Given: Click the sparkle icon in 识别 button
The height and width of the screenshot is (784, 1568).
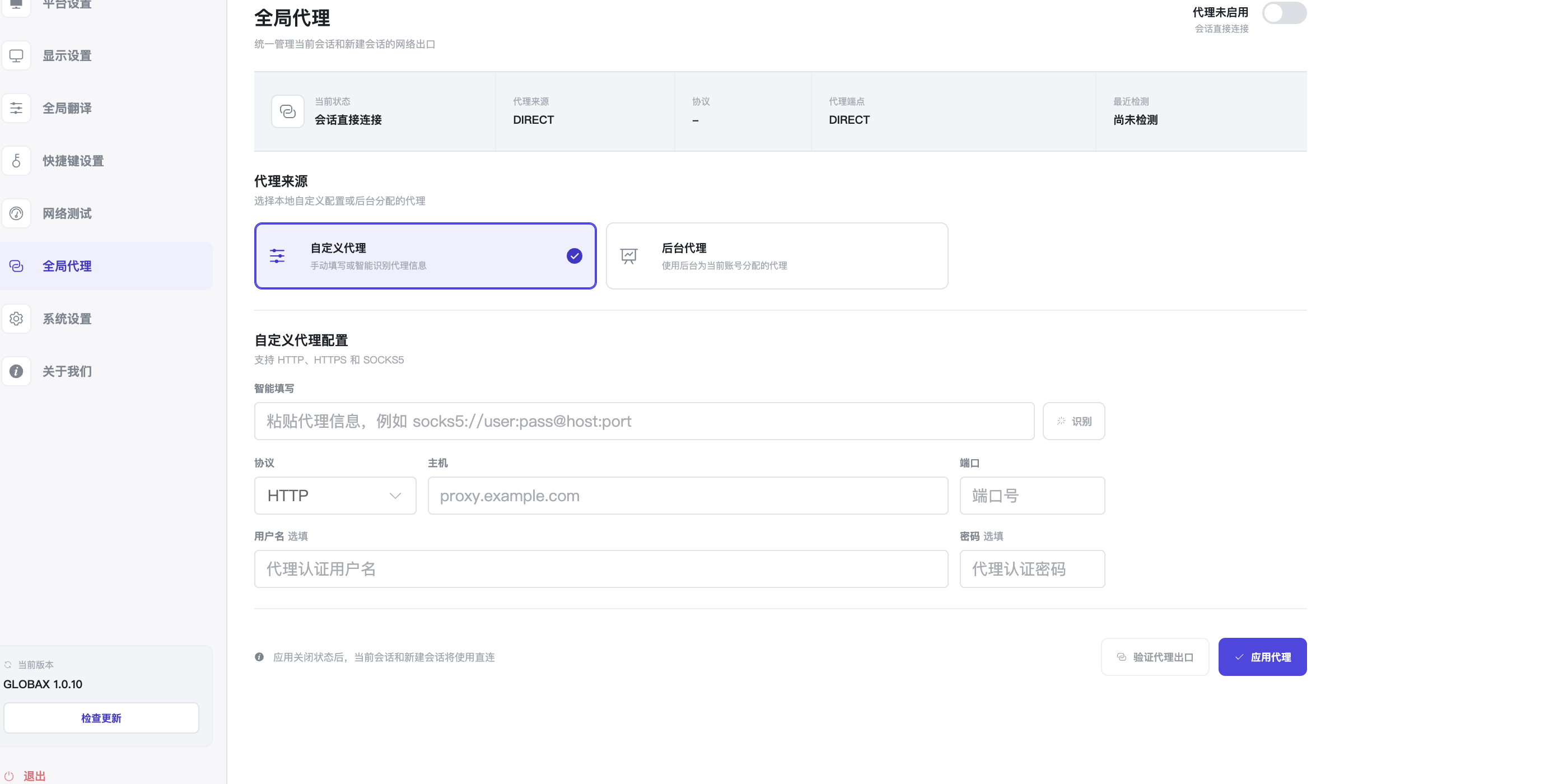Looking at the screenshot, I should coord(1061,421).
